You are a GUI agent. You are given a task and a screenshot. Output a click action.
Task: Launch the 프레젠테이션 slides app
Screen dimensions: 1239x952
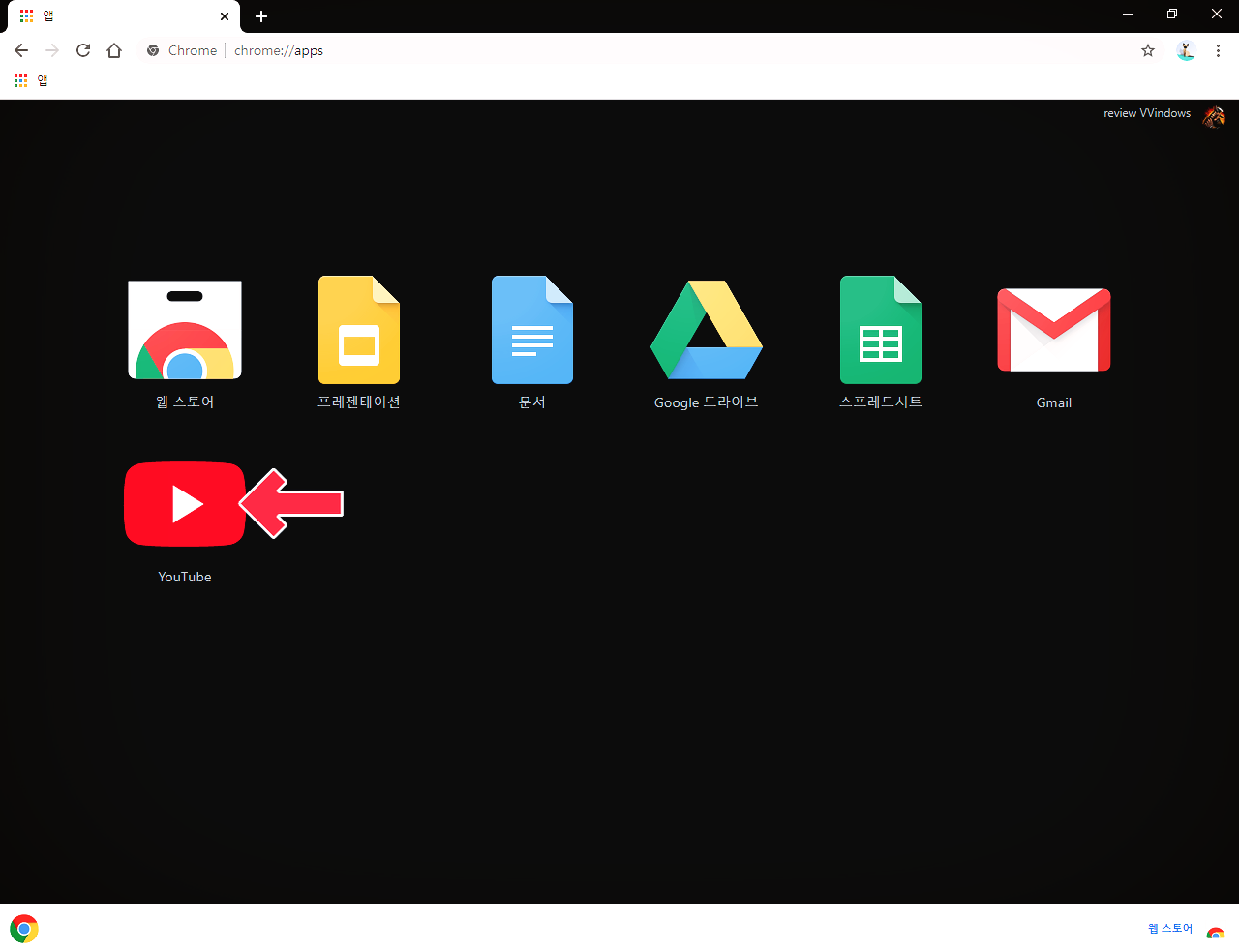click(359, 330)
